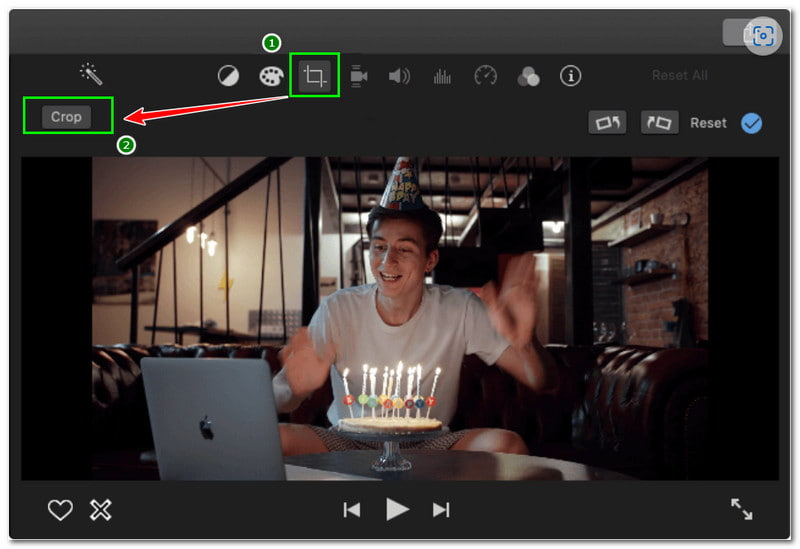800x549 pixels.
Task: Apply crop with the blue checkmark
Action: point(752,123)
